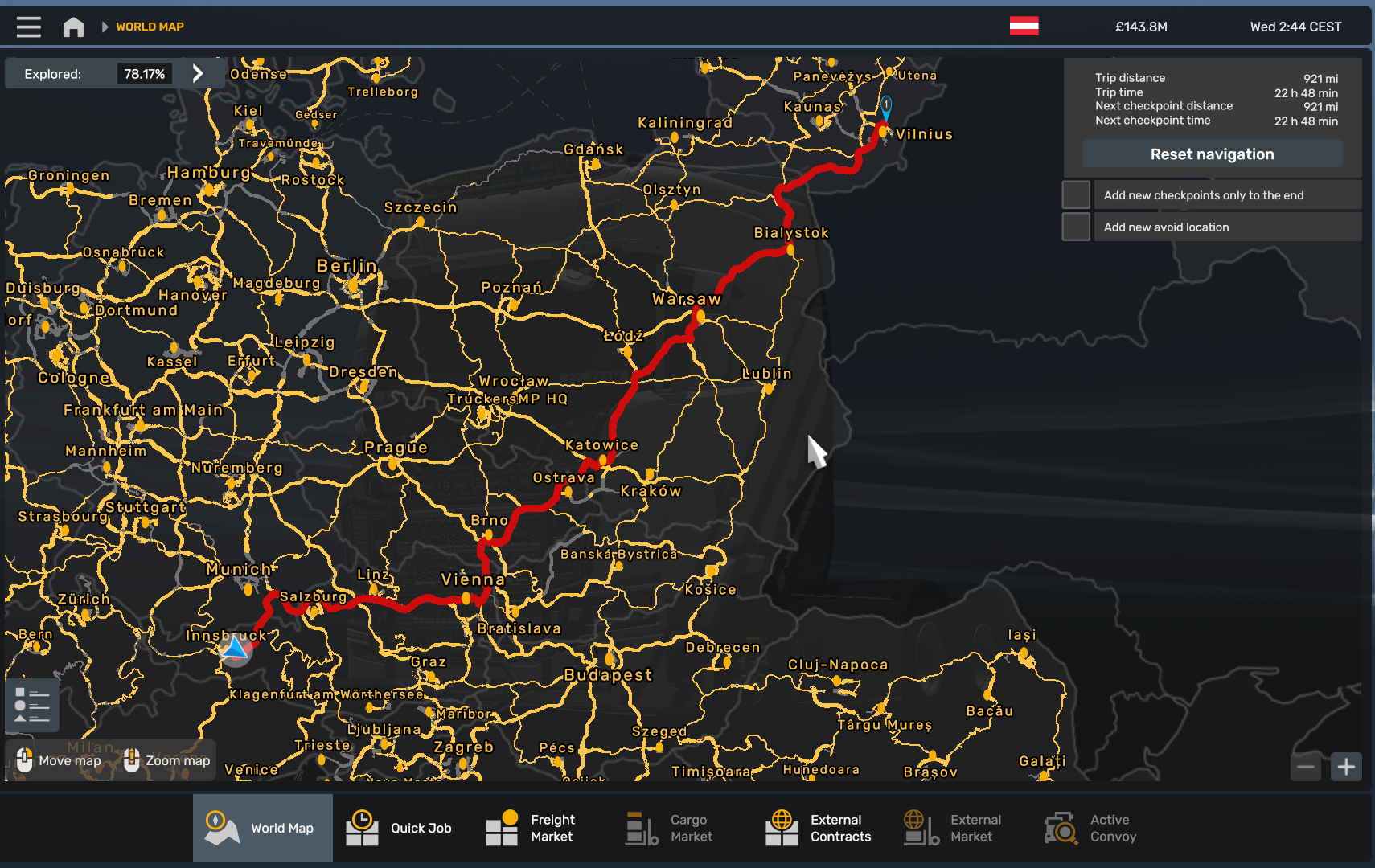Zoom in the map with plus button
The height and width of the screenshot is (868, 1375).
coord(1346,767)
